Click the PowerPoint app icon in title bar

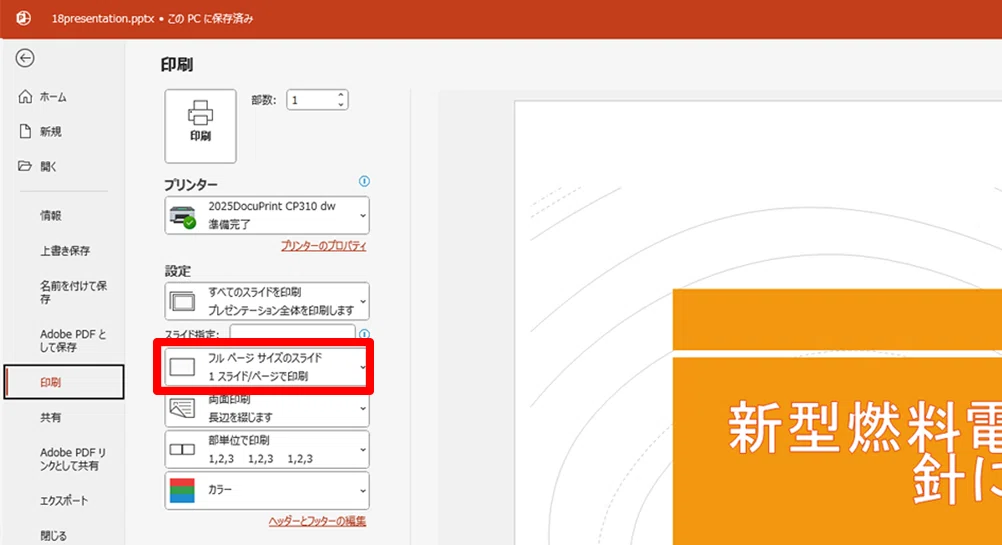click(x=24, y=18)
